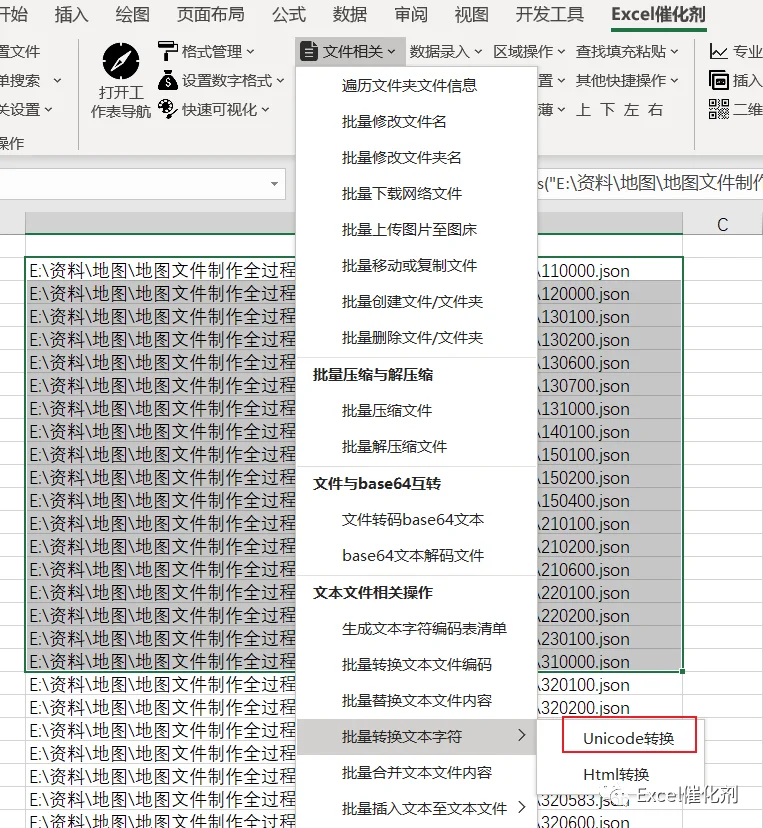Screen dimensions: 763x828
Task: Click the insert icon next to 插入
Action: pyautogui.click(x=718, y=80)
